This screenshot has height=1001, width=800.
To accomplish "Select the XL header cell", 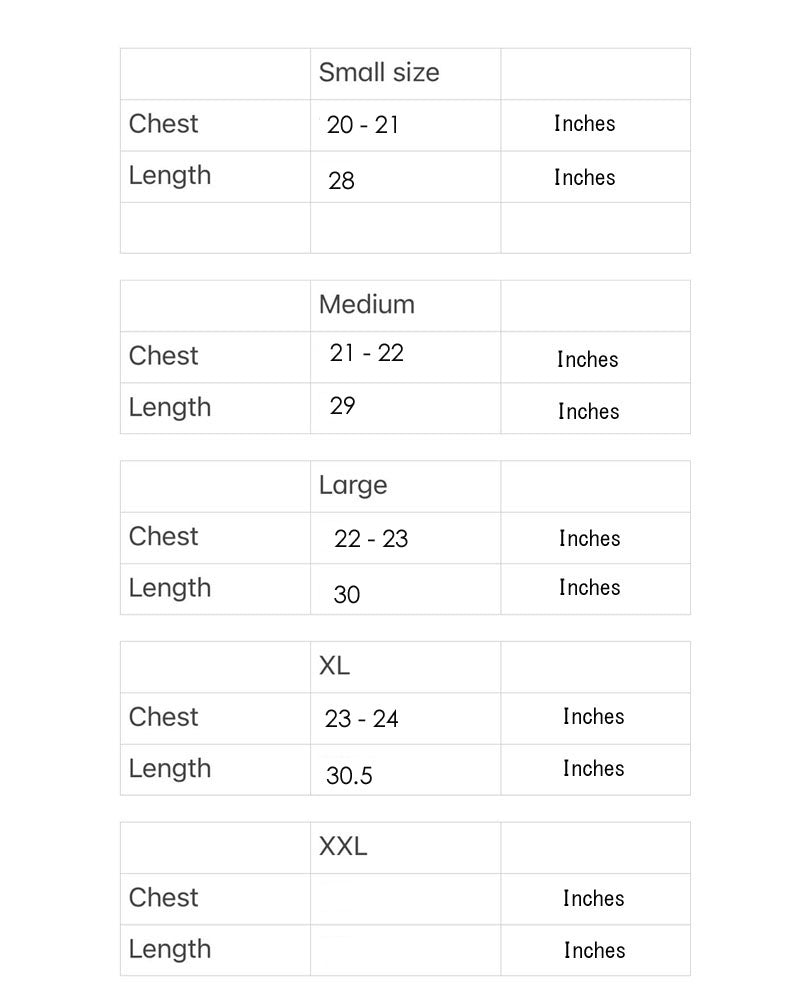I will [334, 666].
